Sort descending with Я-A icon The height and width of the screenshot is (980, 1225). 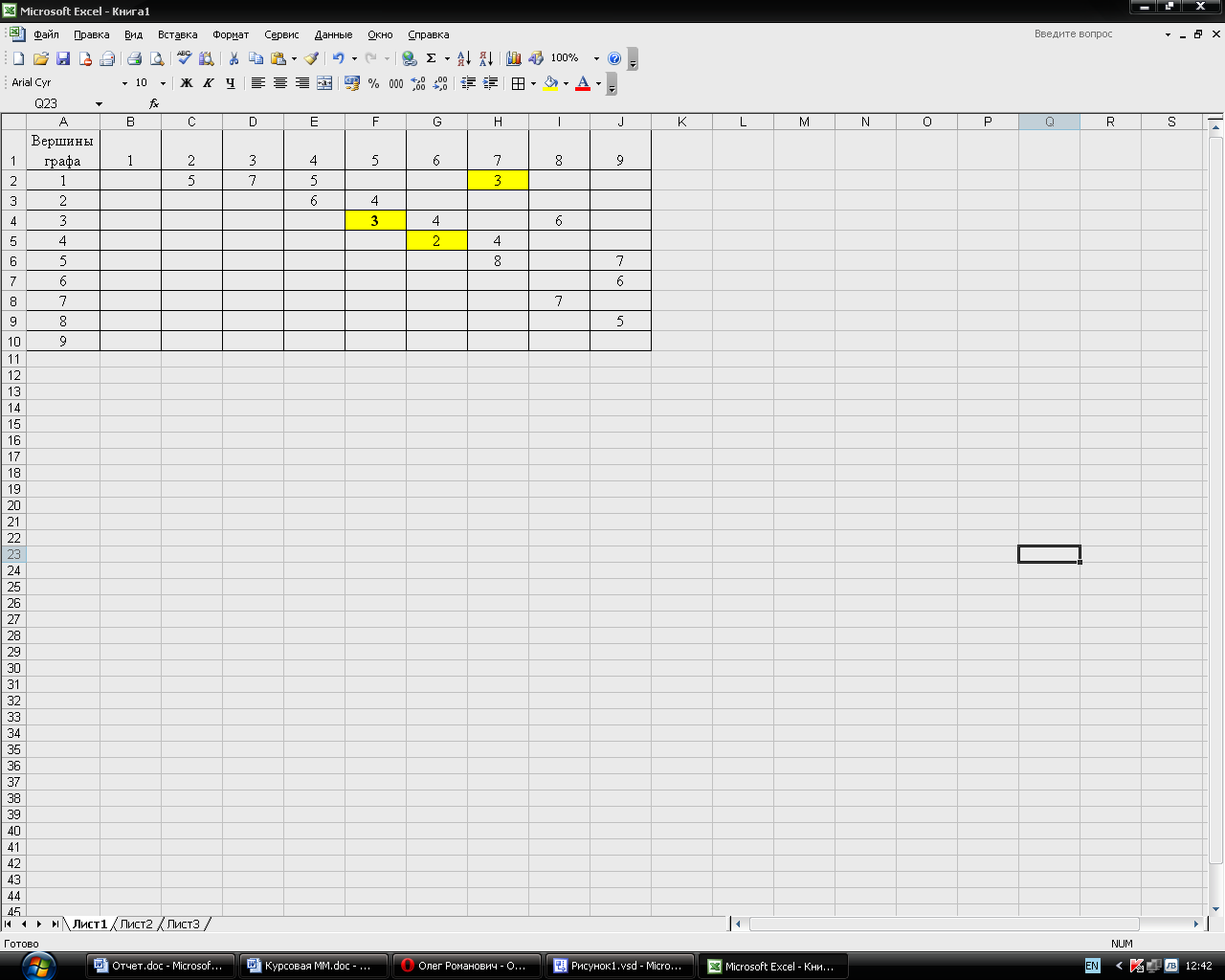click(486, 58)
